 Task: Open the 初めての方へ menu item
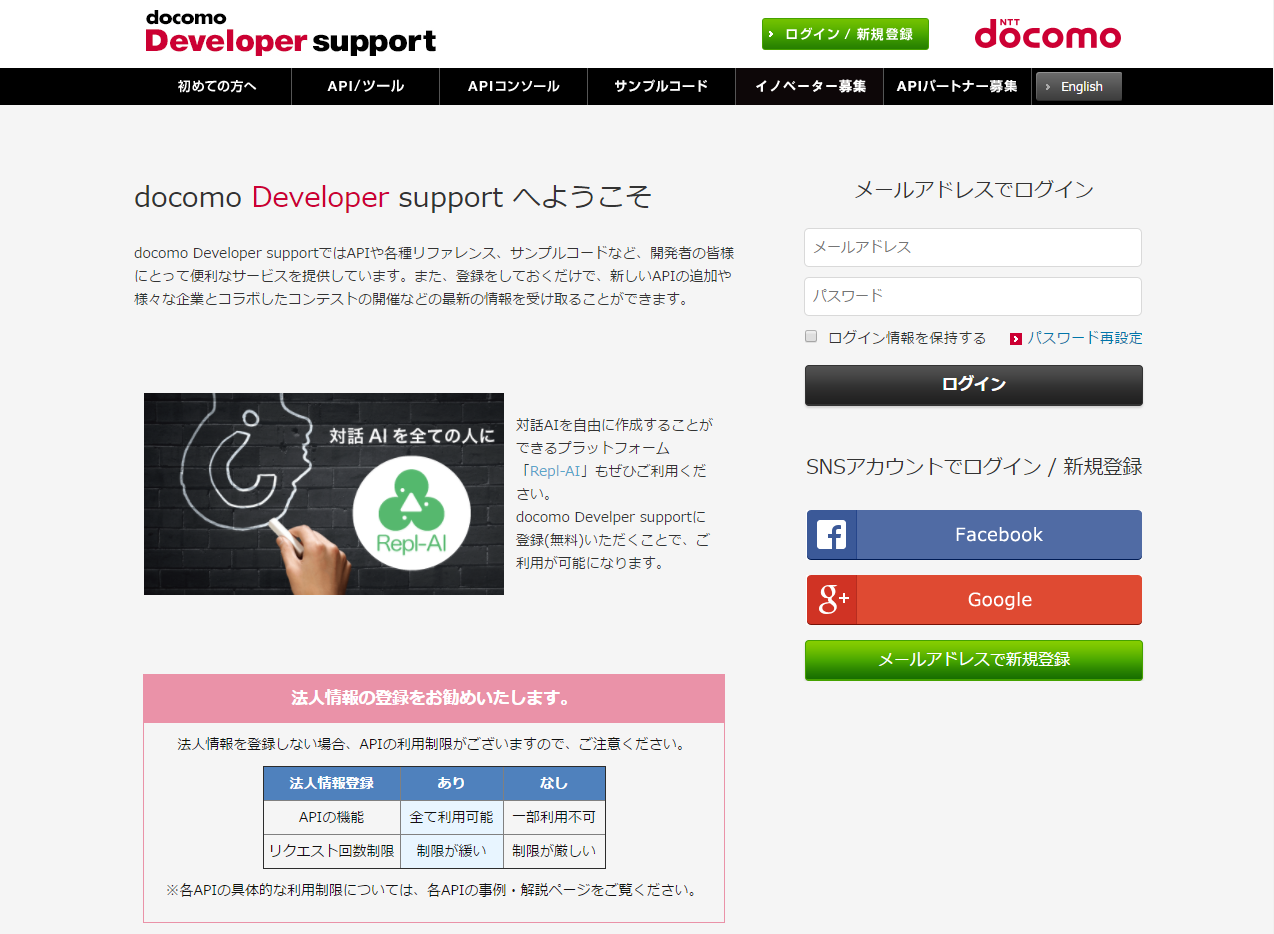point(217,86)
